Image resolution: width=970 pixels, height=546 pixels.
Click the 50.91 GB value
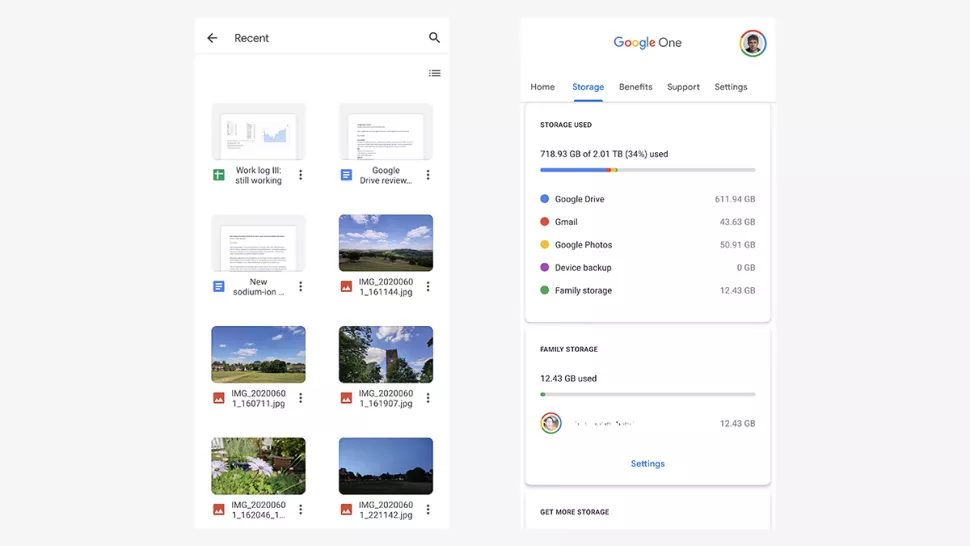(x=737, y=245)
